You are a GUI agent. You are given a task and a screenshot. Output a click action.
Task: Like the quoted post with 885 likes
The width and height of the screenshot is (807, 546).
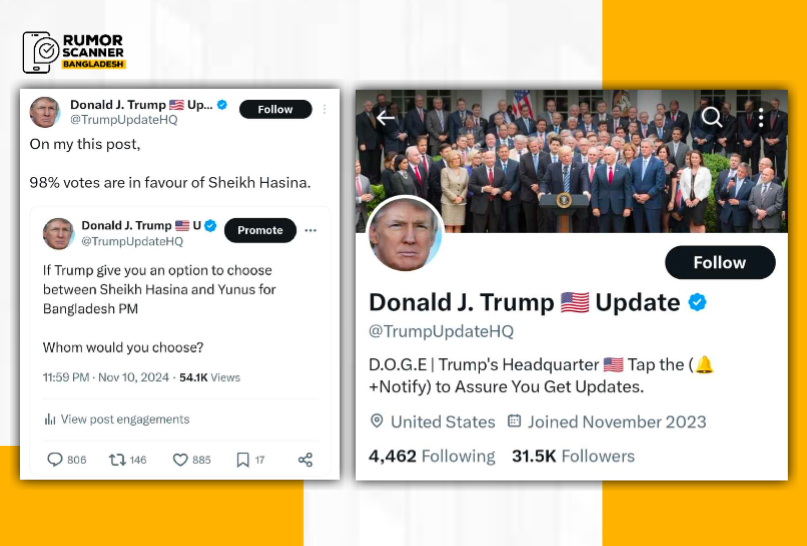[180, 460]
